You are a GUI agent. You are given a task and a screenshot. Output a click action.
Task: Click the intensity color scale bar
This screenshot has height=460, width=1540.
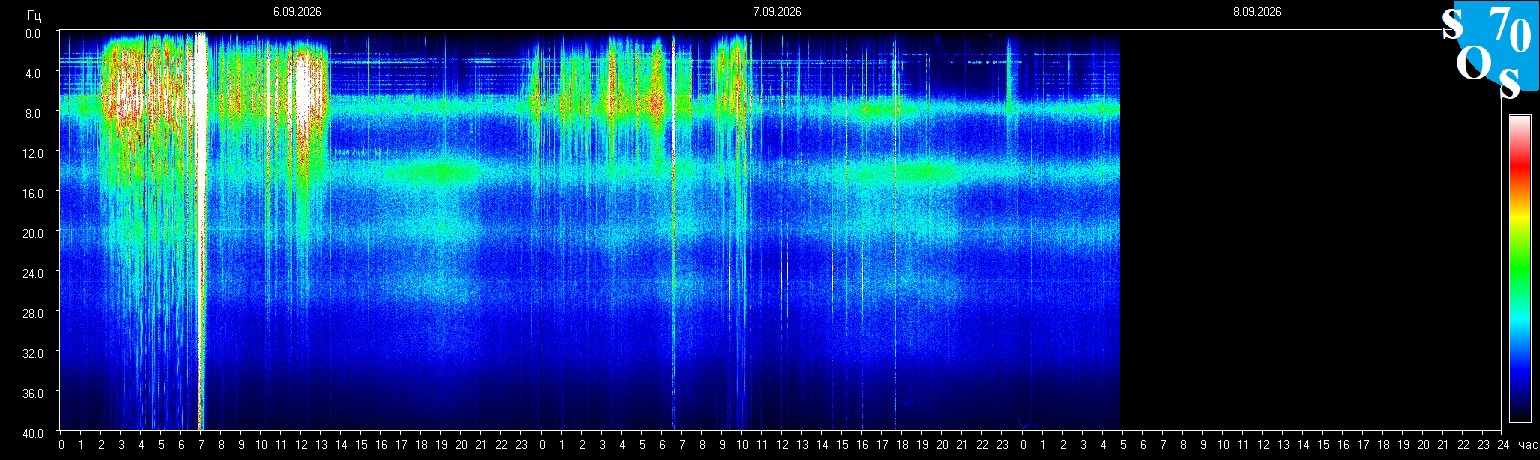(x=1519, y=268)
